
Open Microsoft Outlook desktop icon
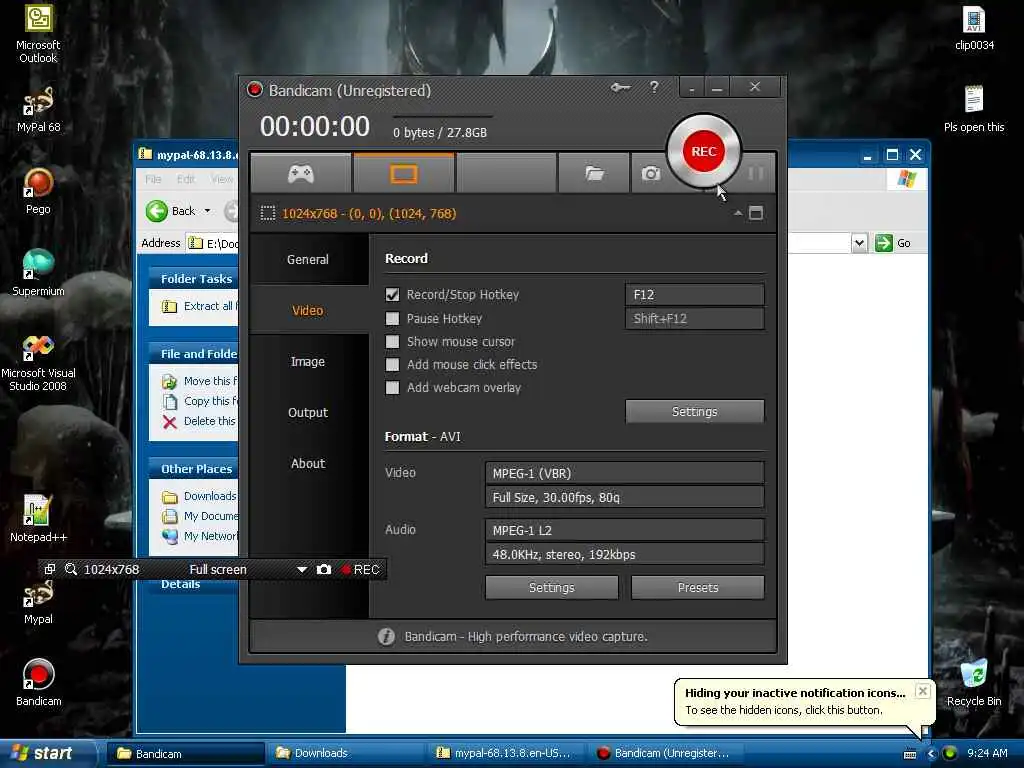[x=38, y=33]
